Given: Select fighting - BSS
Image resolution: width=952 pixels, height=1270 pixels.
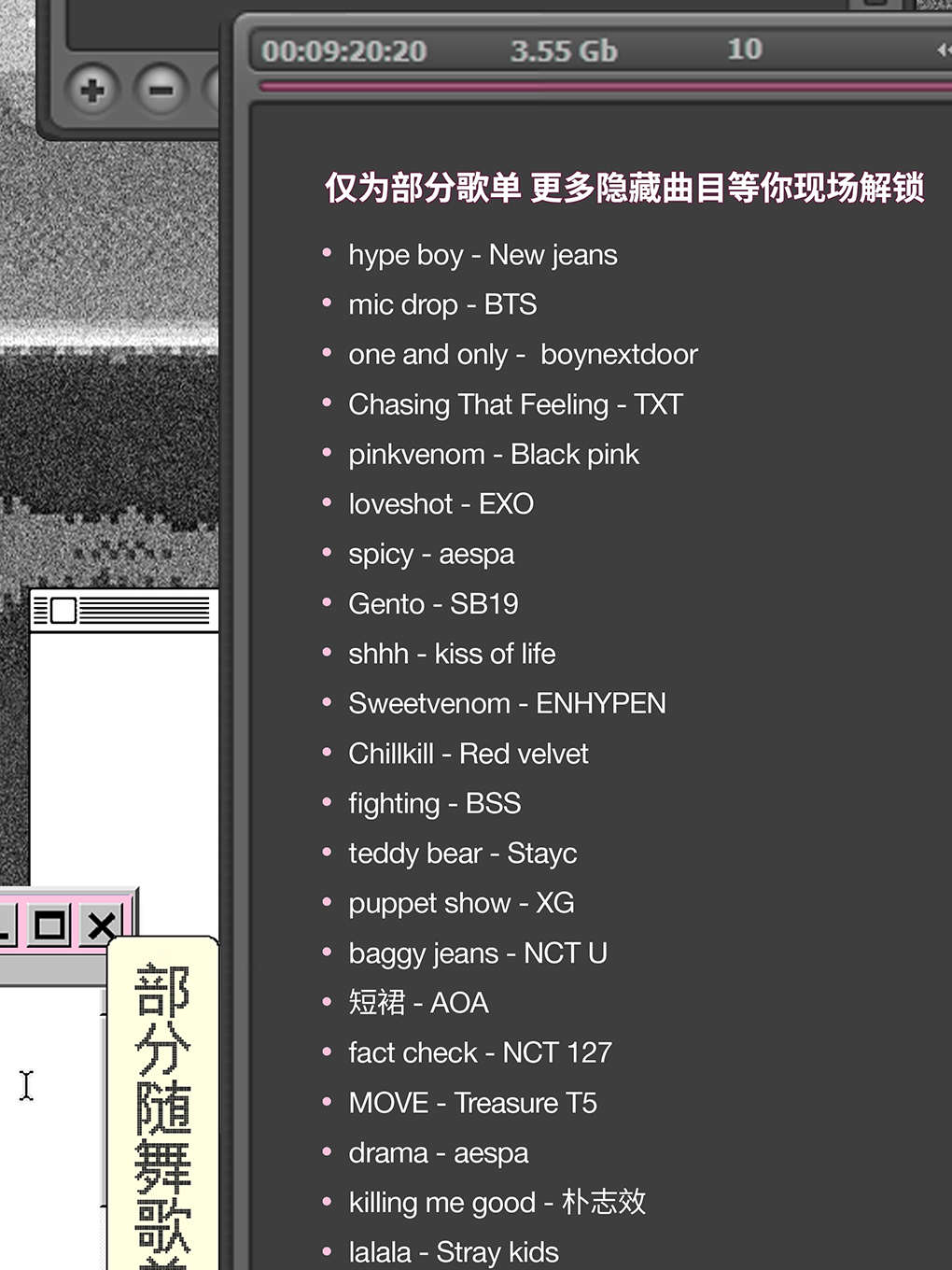Looking at the screenshot, I should (x=435, y=804).
